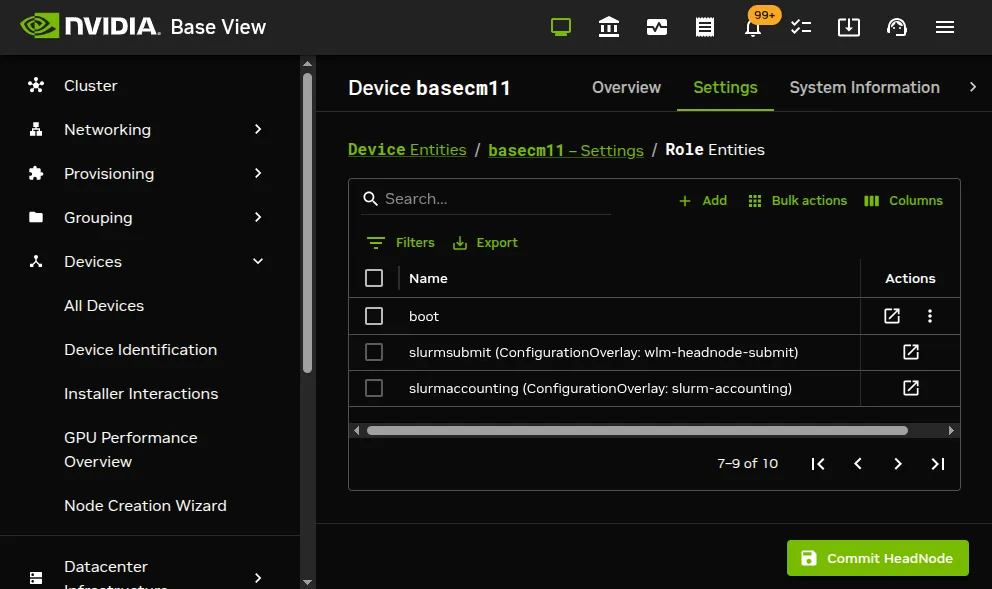Check the boot row checkbox
This screenshot has height=589, width=992.
(x=374, y=316)
